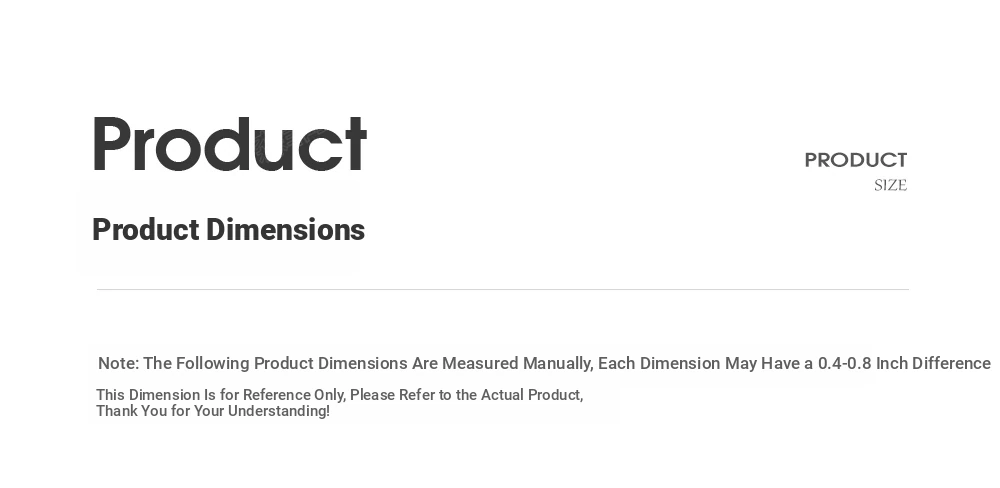Select the "Thank You for Your Understanding!" line

click(213, 411)
